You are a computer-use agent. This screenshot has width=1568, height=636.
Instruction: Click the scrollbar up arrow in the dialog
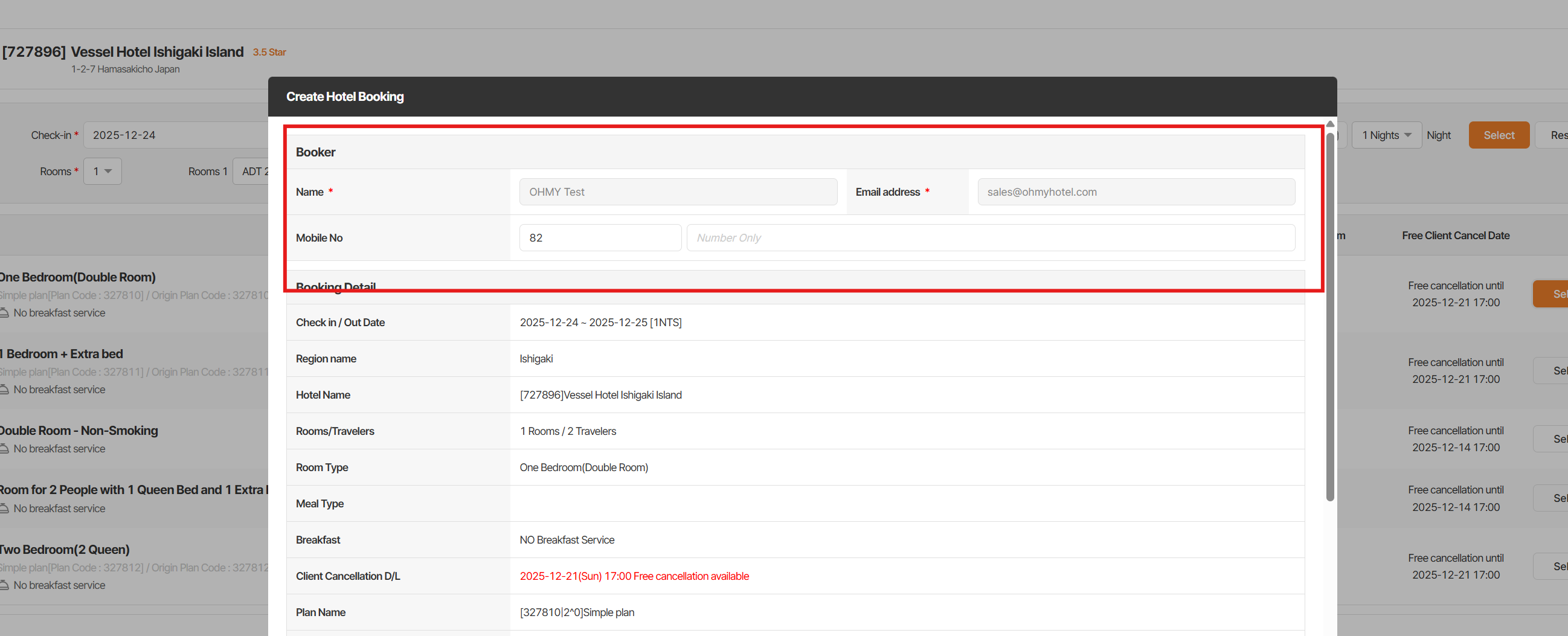pos(1331,124)
